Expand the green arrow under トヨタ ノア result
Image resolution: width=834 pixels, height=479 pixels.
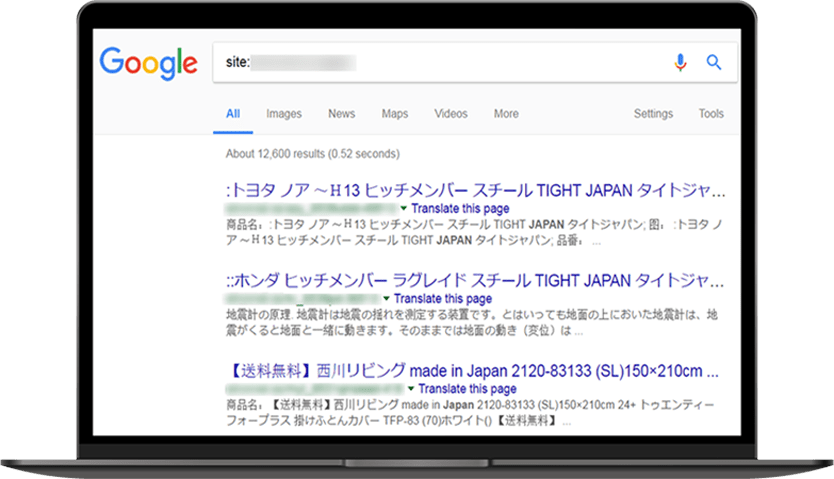pos(404,208)
